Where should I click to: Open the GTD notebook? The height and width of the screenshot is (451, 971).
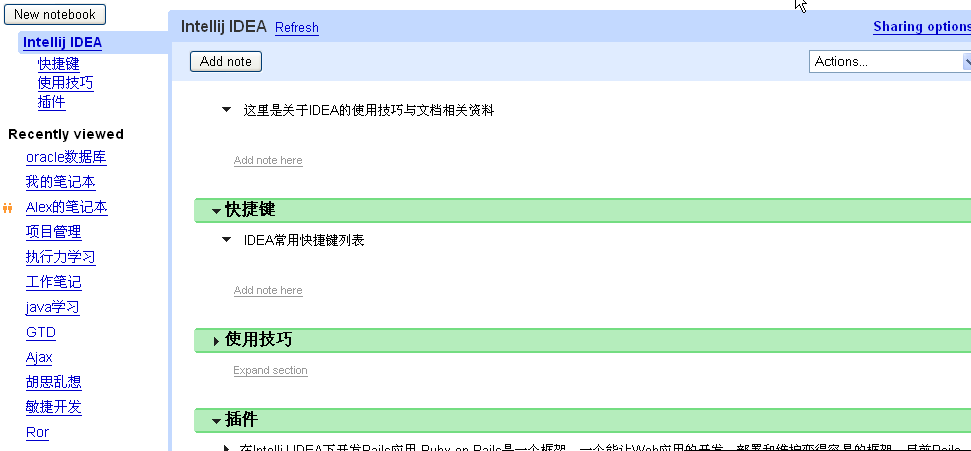tap(41, 333)
